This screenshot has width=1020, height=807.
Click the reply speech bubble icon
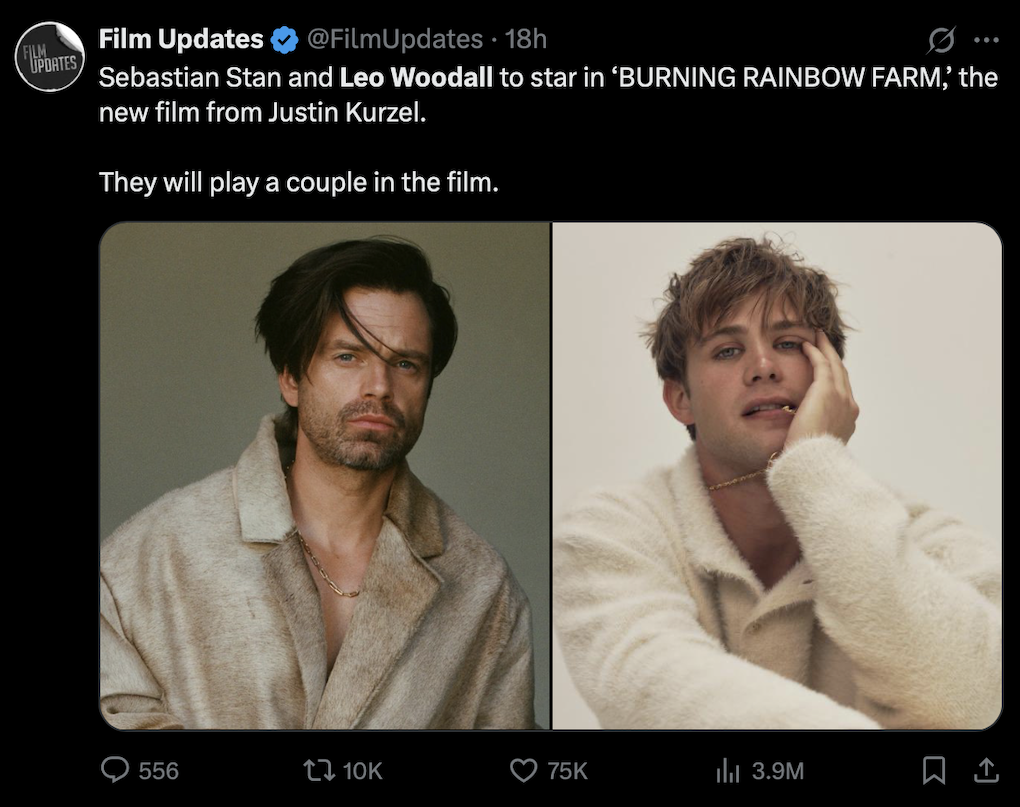tap(115, 770)
